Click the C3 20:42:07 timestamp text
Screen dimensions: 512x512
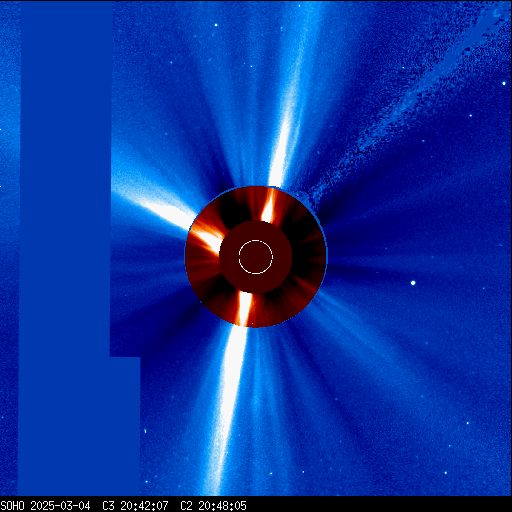135,506
